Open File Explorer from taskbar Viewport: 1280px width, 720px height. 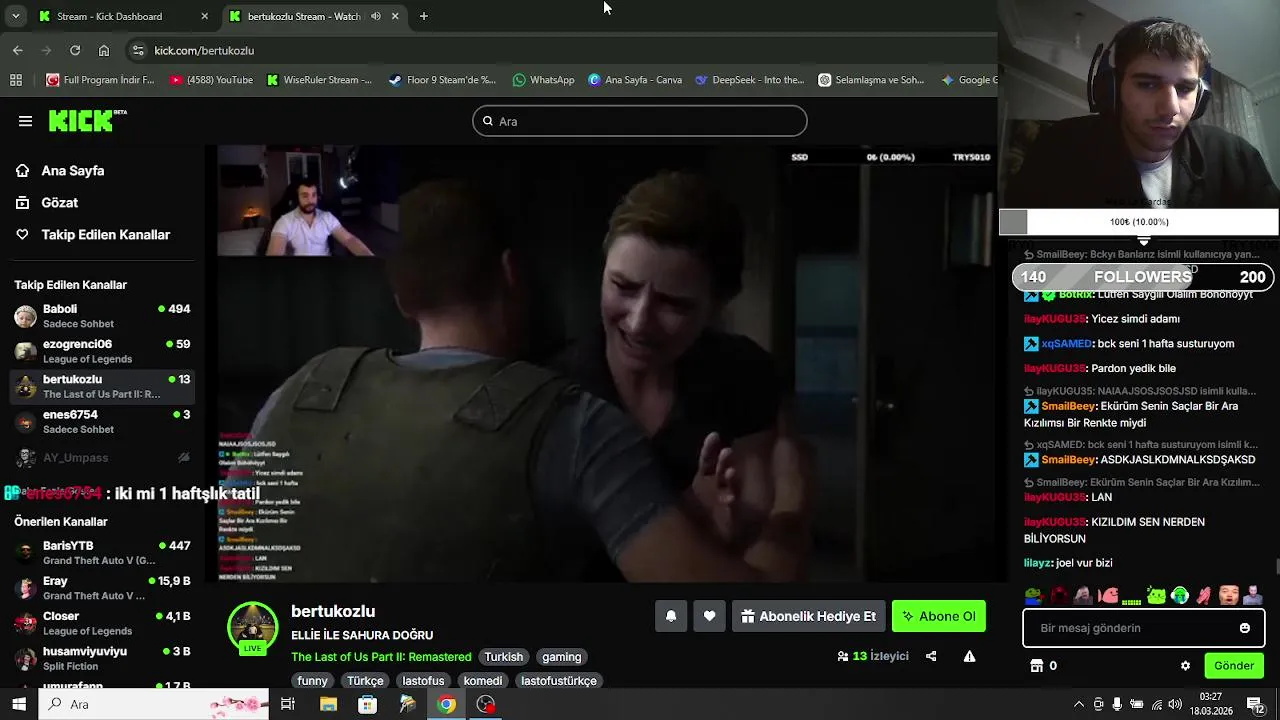[328, 704]
